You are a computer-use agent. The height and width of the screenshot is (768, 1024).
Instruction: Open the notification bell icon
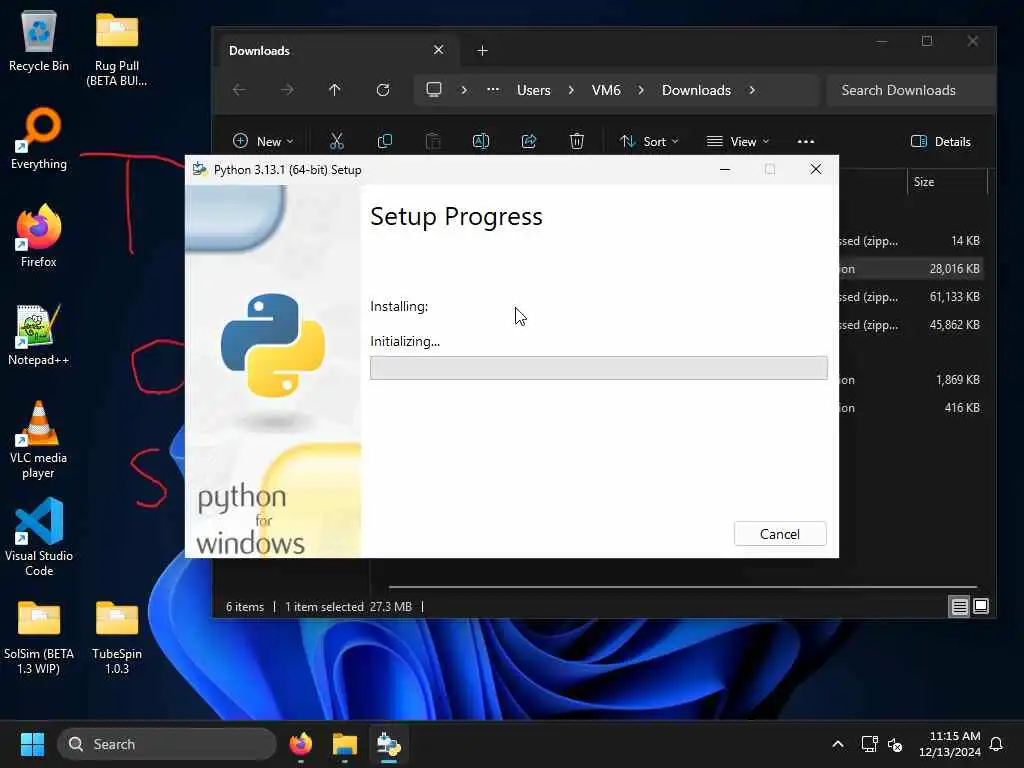tap(997, 744)
